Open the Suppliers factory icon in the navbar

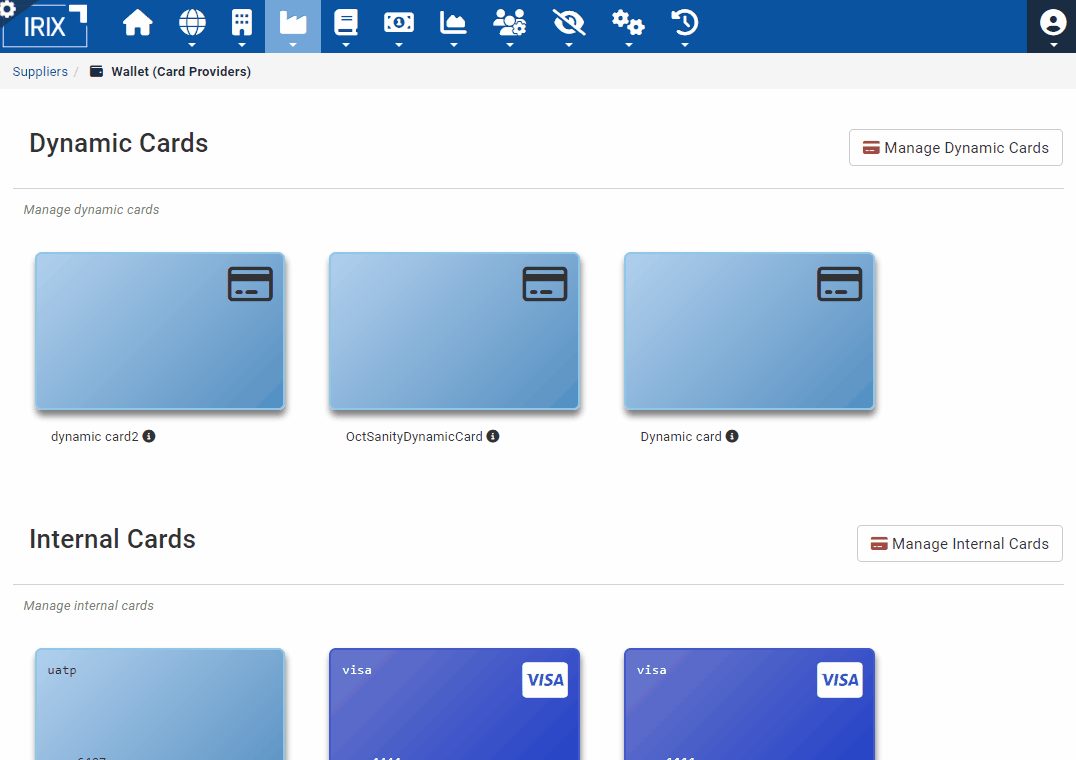(x=292, y=20)
